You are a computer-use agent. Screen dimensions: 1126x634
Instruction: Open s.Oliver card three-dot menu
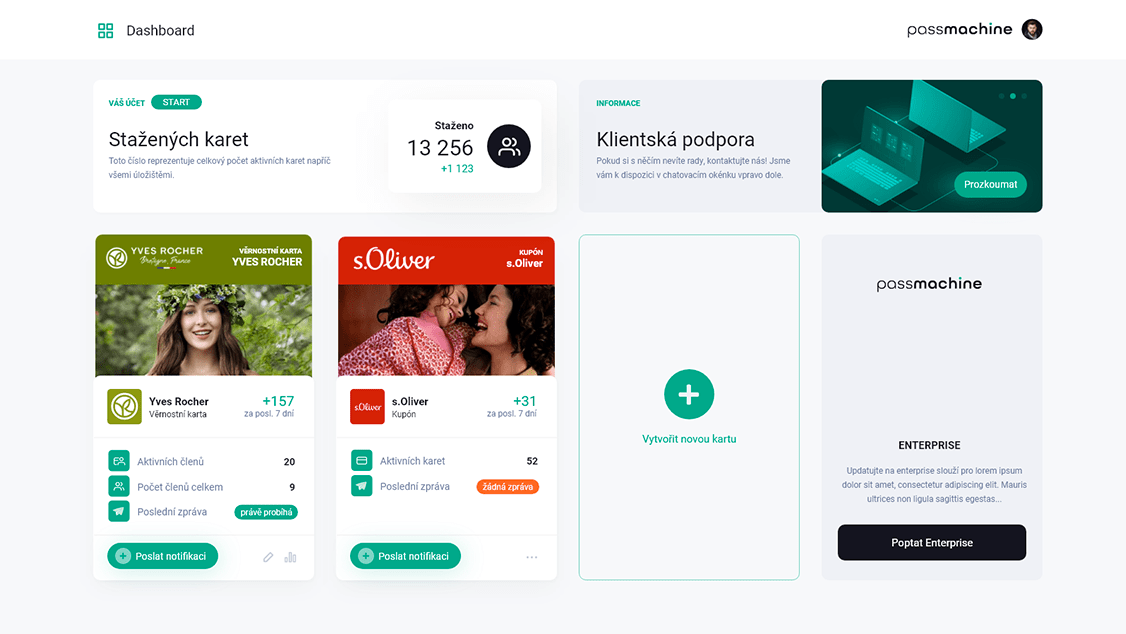pyautogui.click(x=531, y=557)
